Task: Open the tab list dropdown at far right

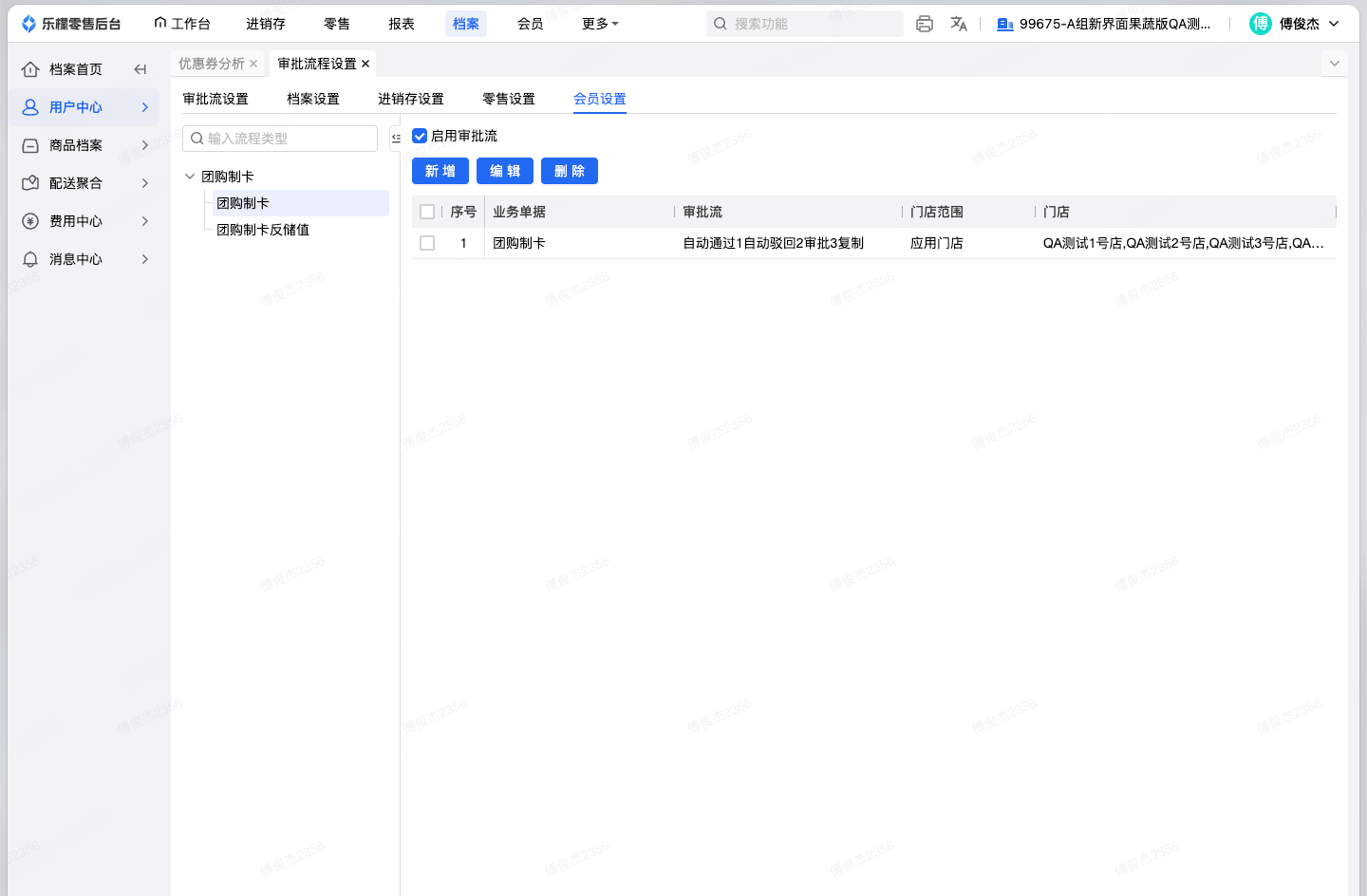Action: (1335, 64)
